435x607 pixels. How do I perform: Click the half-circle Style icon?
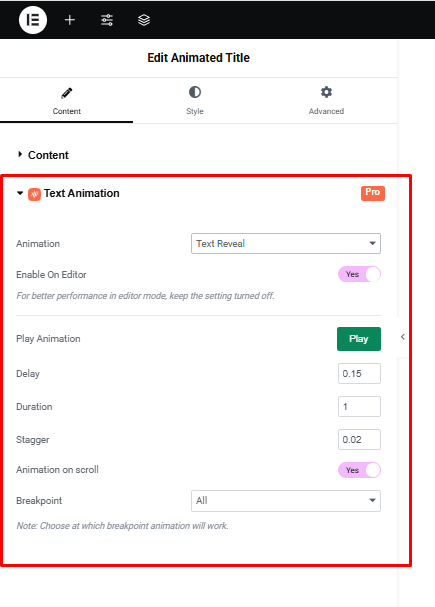[x=195, y=92]
